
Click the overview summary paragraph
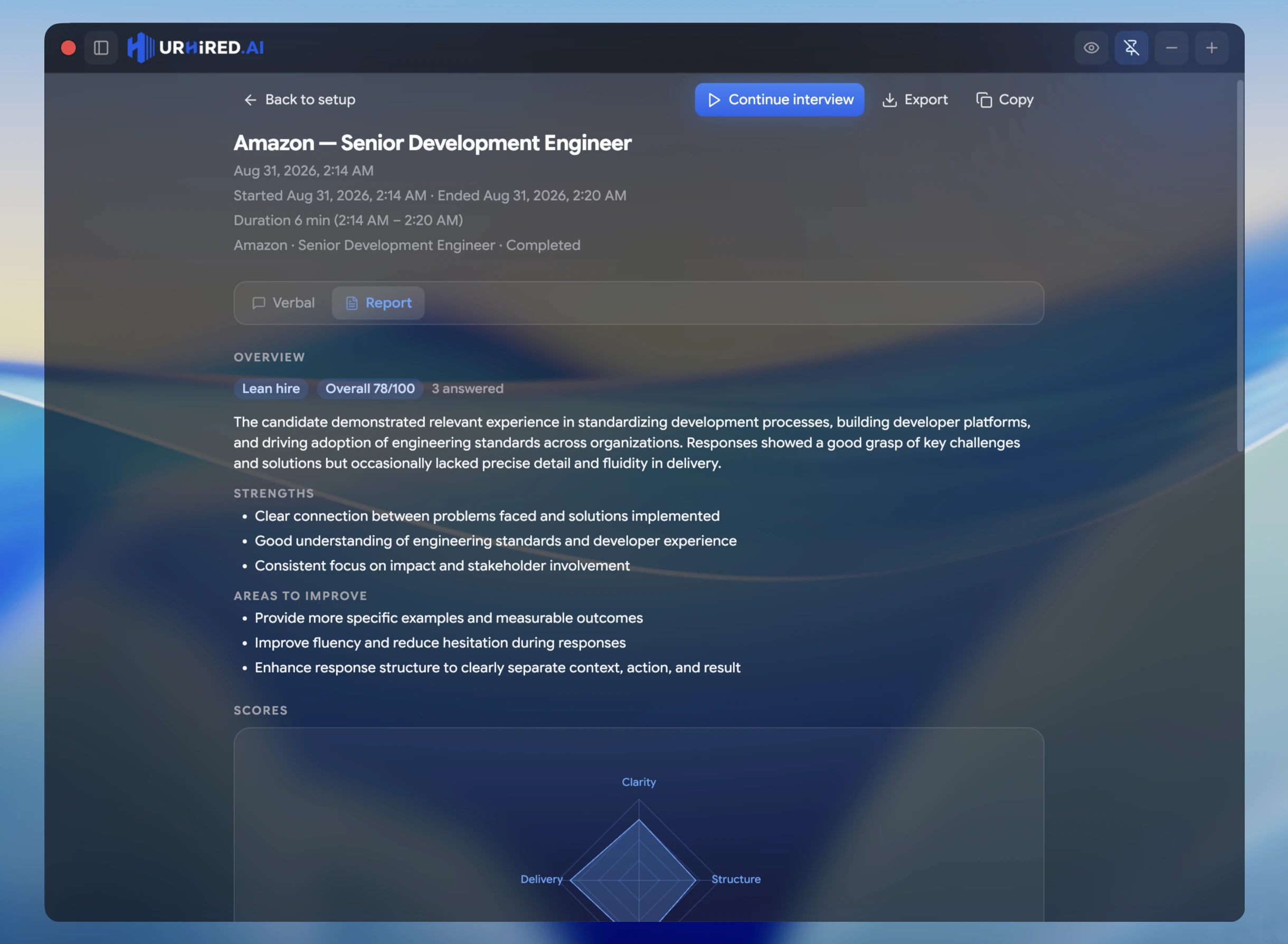[x=632, y=443]
